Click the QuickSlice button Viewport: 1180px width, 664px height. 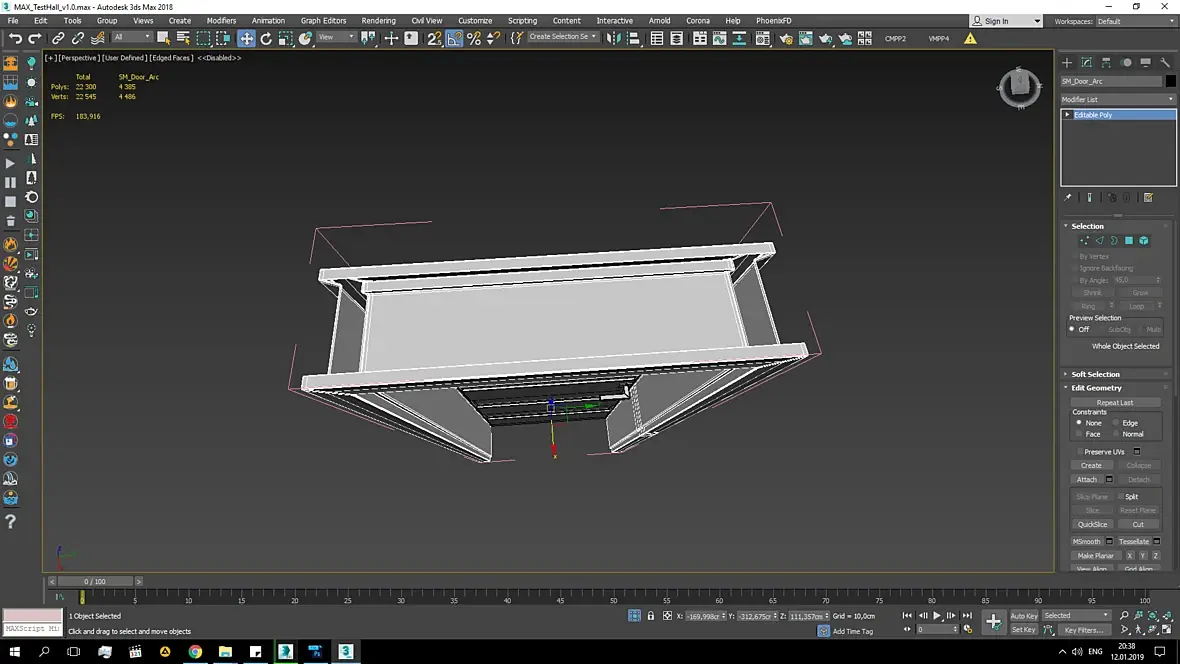pyautogui.click(x=1092, y=524)
